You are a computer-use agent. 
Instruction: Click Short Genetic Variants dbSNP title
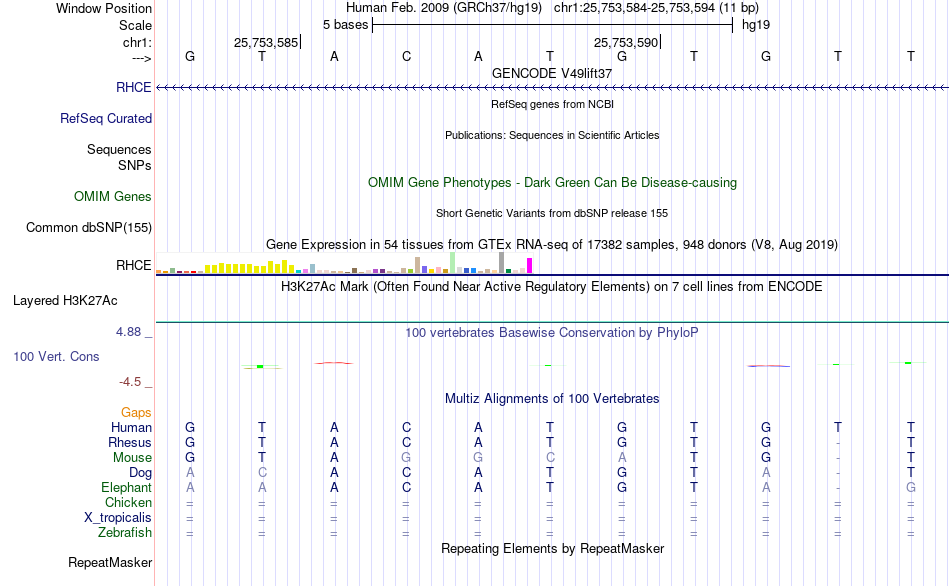[x=552, y=213]
